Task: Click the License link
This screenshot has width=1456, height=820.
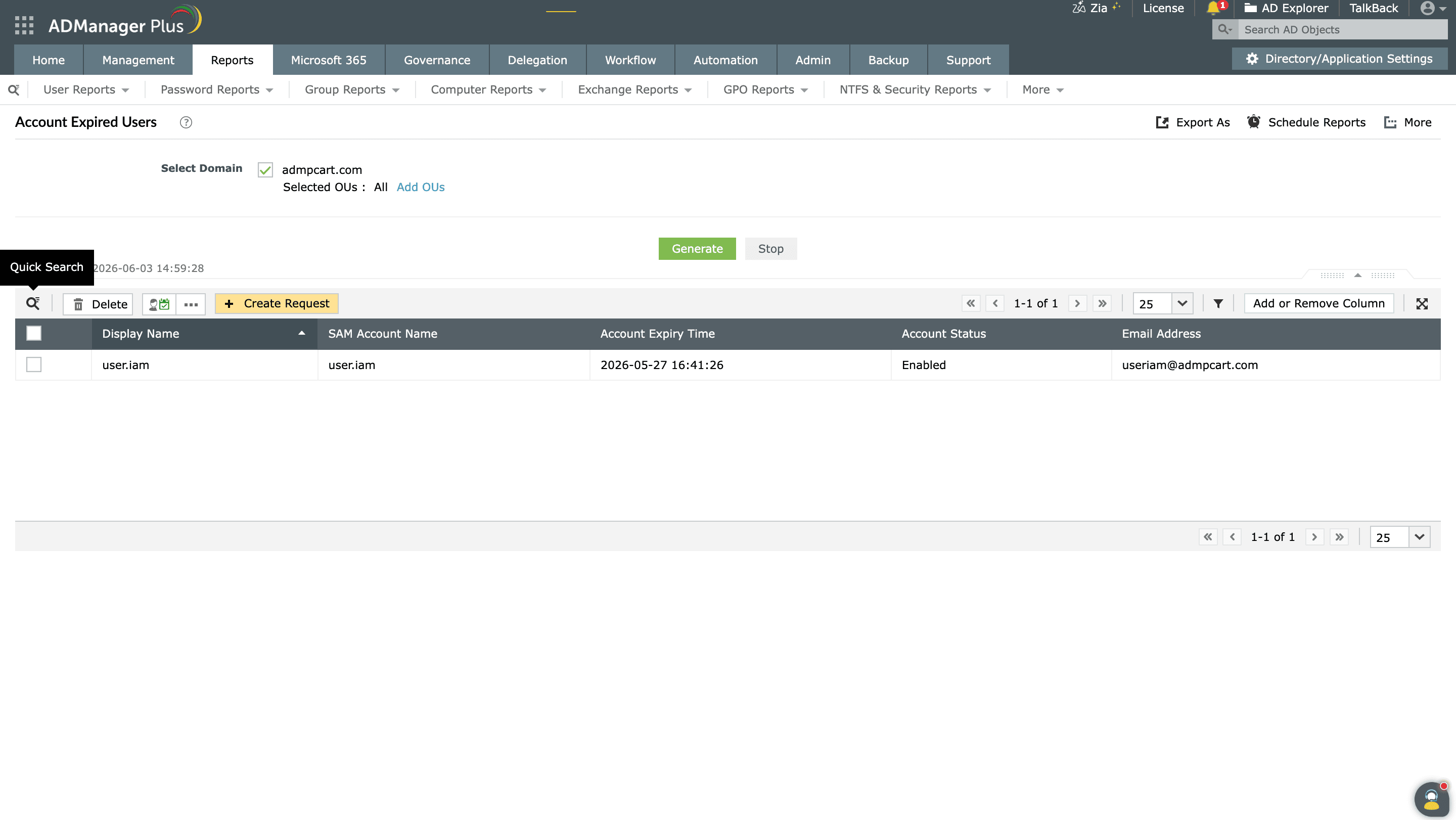Action: [1163, 8]
